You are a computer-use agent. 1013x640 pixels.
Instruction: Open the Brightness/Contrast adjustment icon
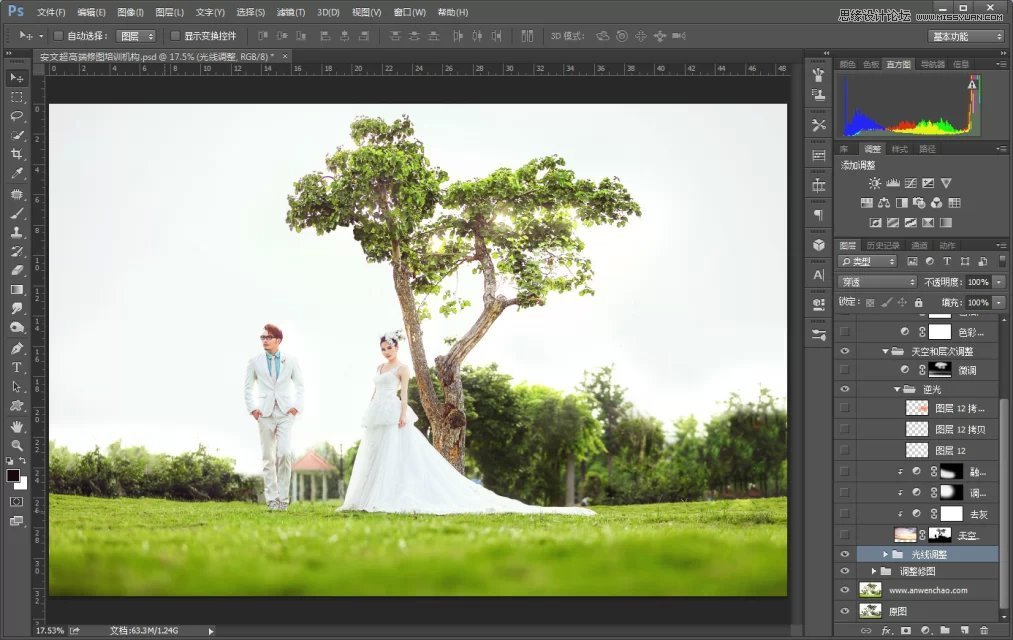pyautogui.click(x=875, y=182)
